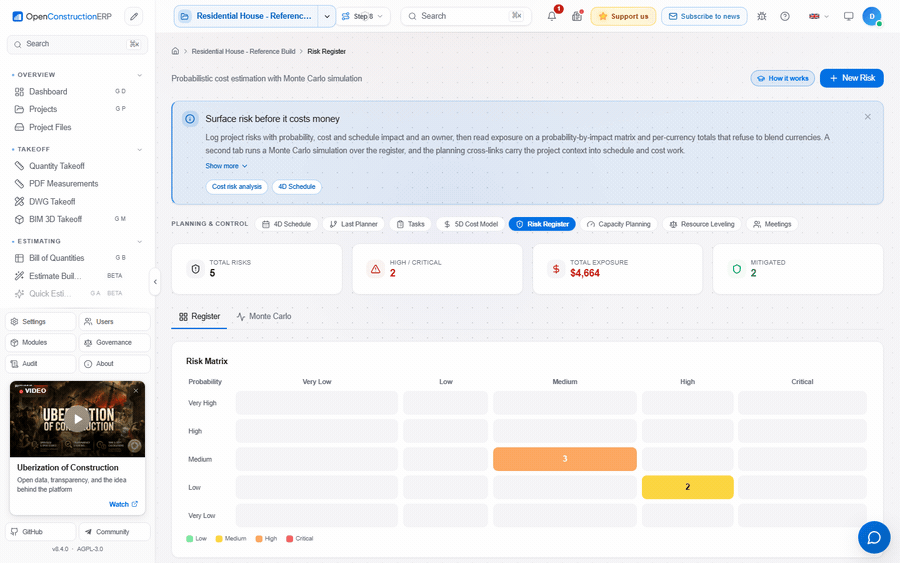Image resolution: width=900 pixels, height=563 pixels.
Task: Select the Register sub-tab
Action: click(x=199, y=317)
